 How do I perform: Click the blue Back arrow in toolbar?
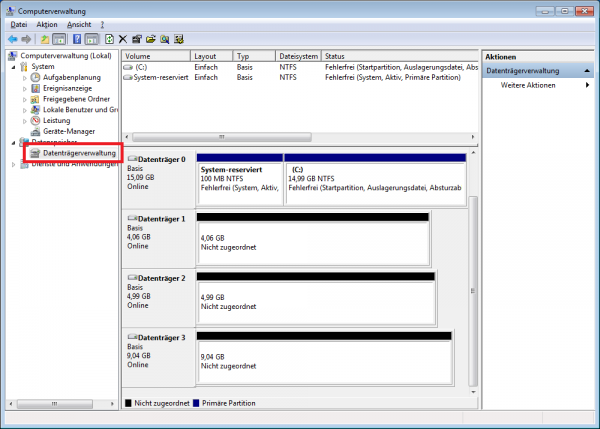[x=13, y=39]
